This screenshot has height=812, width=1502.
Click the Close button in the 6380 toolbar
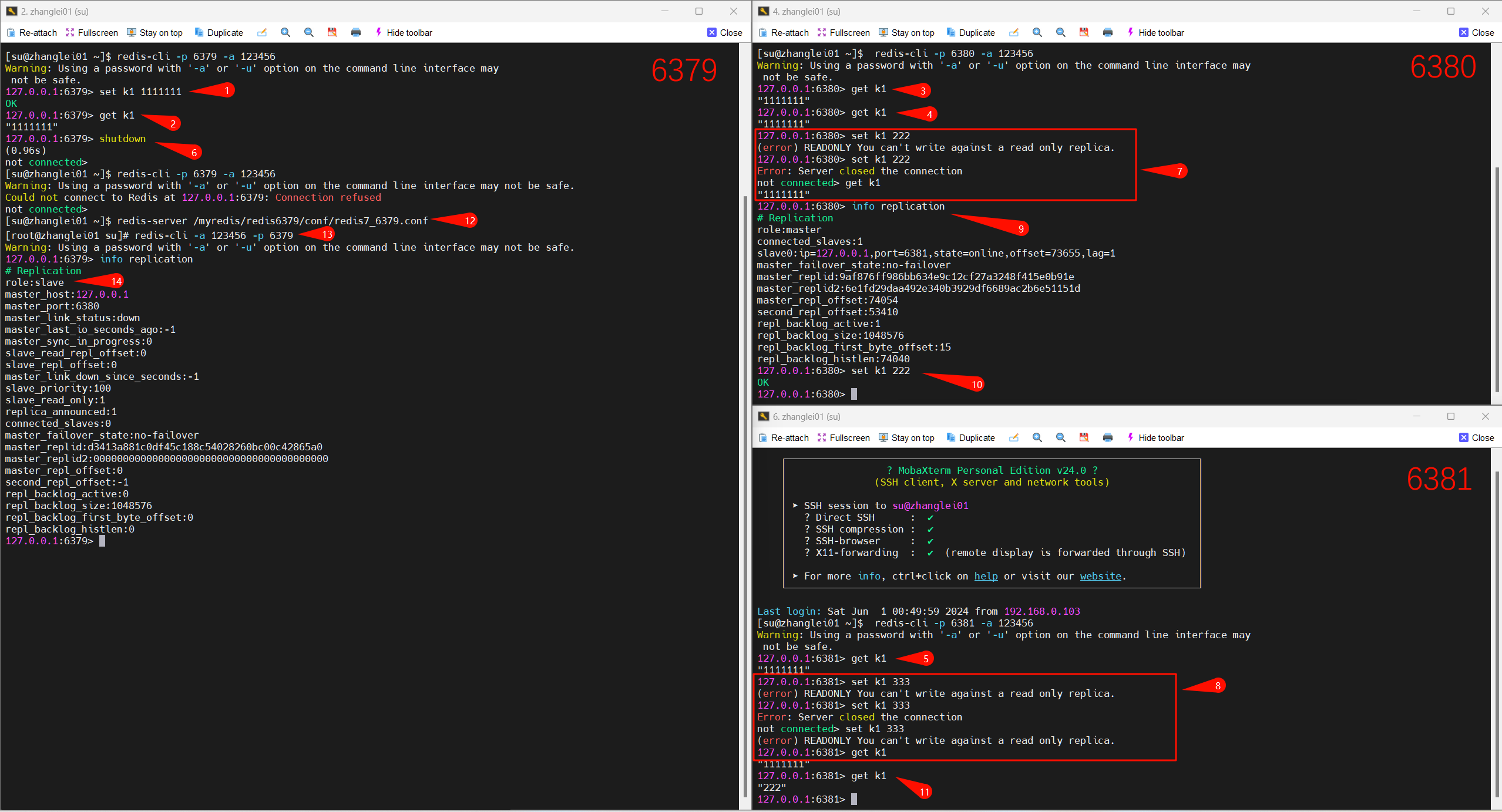point(1477,32)
